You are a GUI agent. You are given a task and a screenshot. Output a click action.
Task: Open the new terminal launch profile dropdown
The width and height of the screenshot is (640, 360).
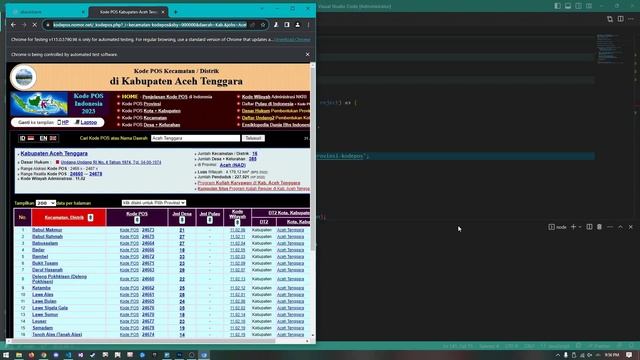pyautogui.click(x=580, y=227)
